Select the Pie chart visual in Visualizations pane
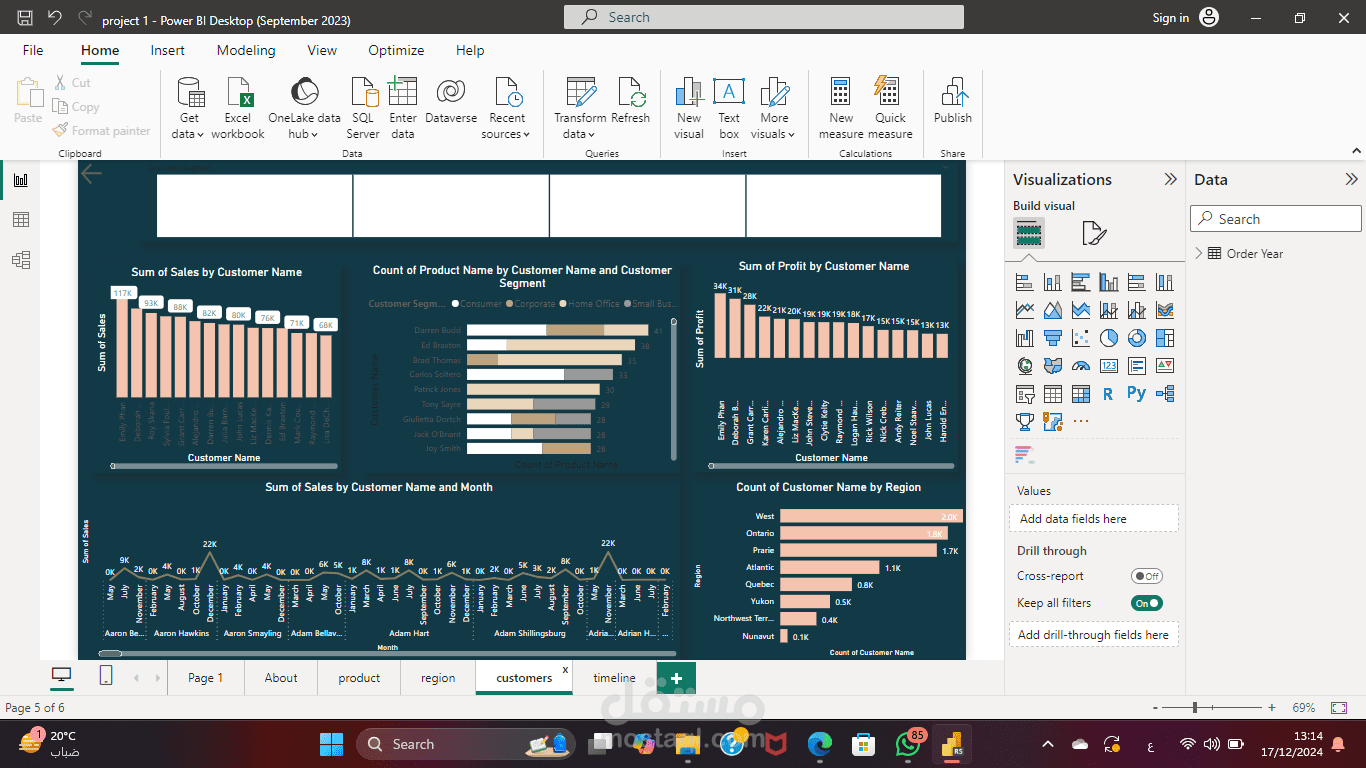Viewport: 1366px width, 768px height. coord(1107,338)
